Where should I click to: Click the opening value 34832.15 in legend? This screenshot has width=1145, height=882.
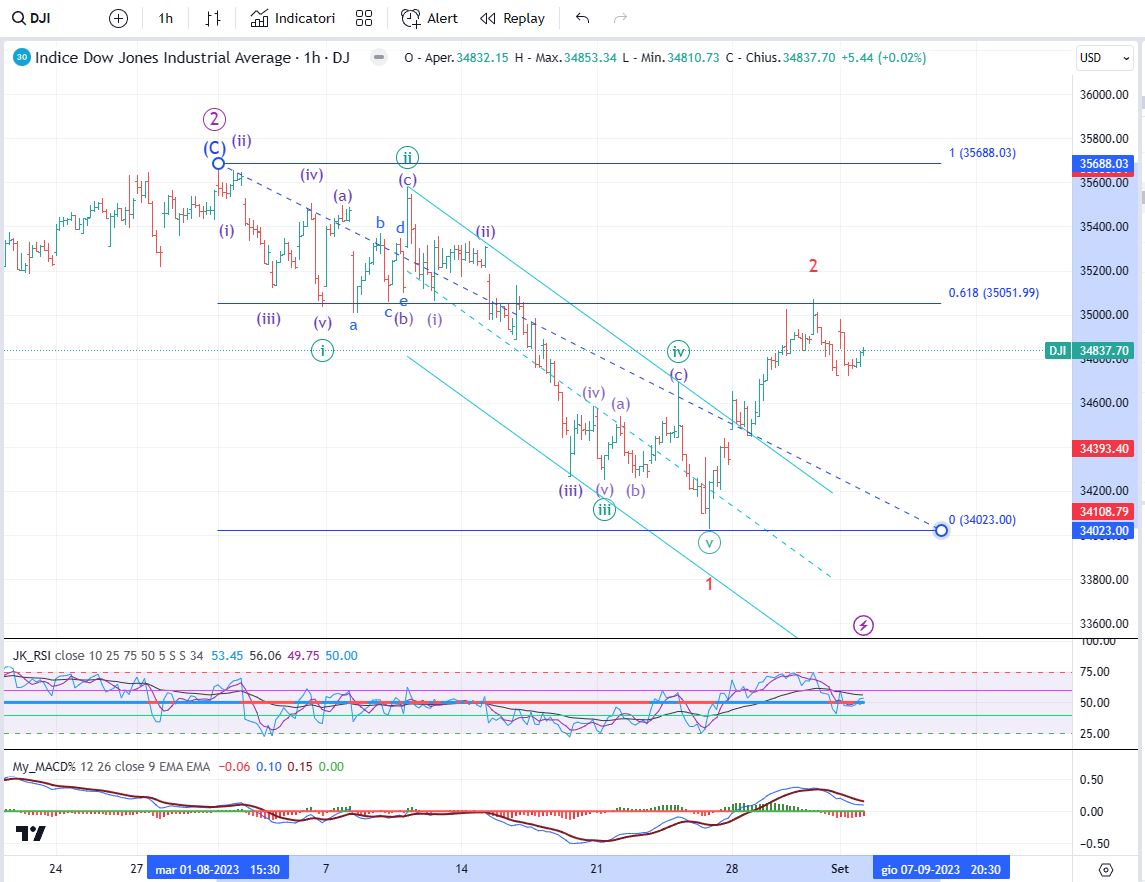(x=482, y=58)
